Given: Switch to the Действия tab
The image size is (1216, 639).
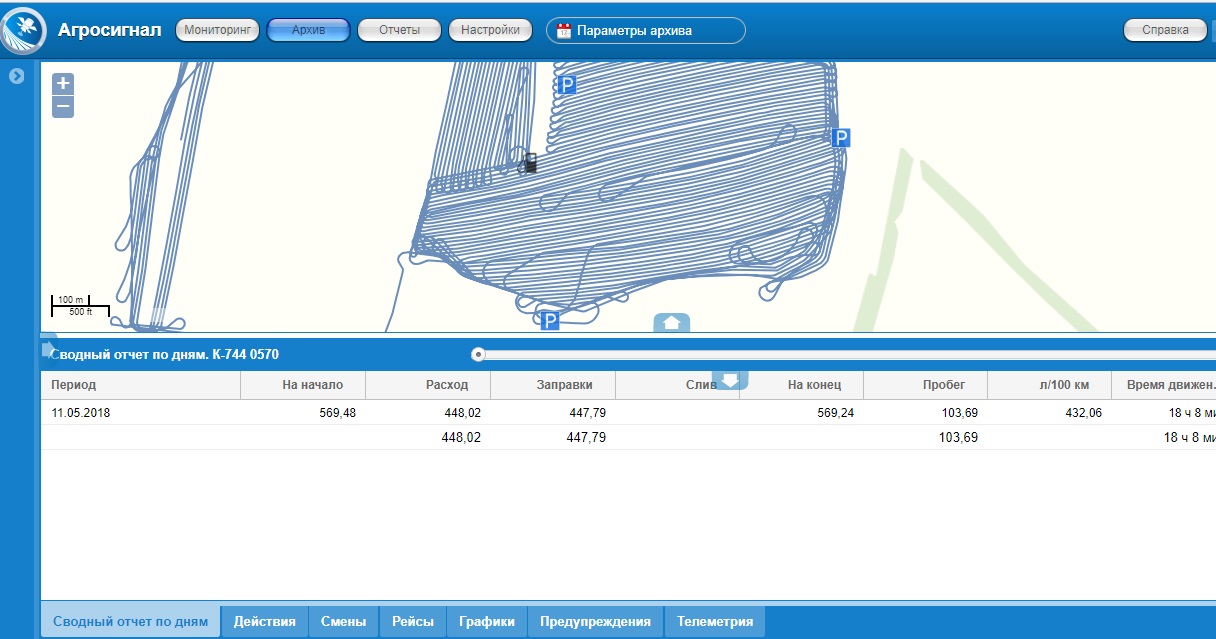Looking at the screenshot, I should [x=264, y=621].
